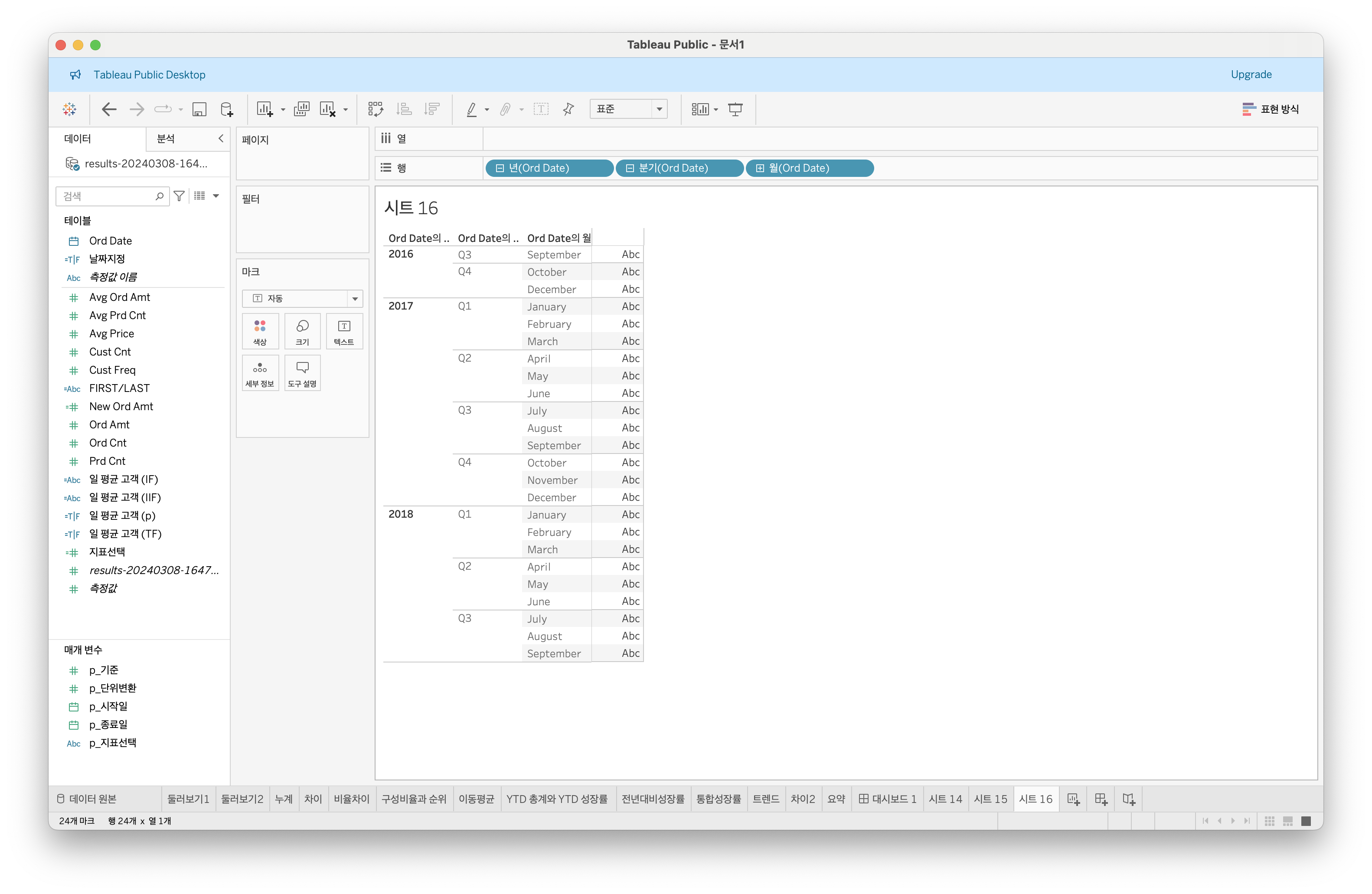
Task: Click the sort ascending toolbar icon
Action: coord(404,109)
